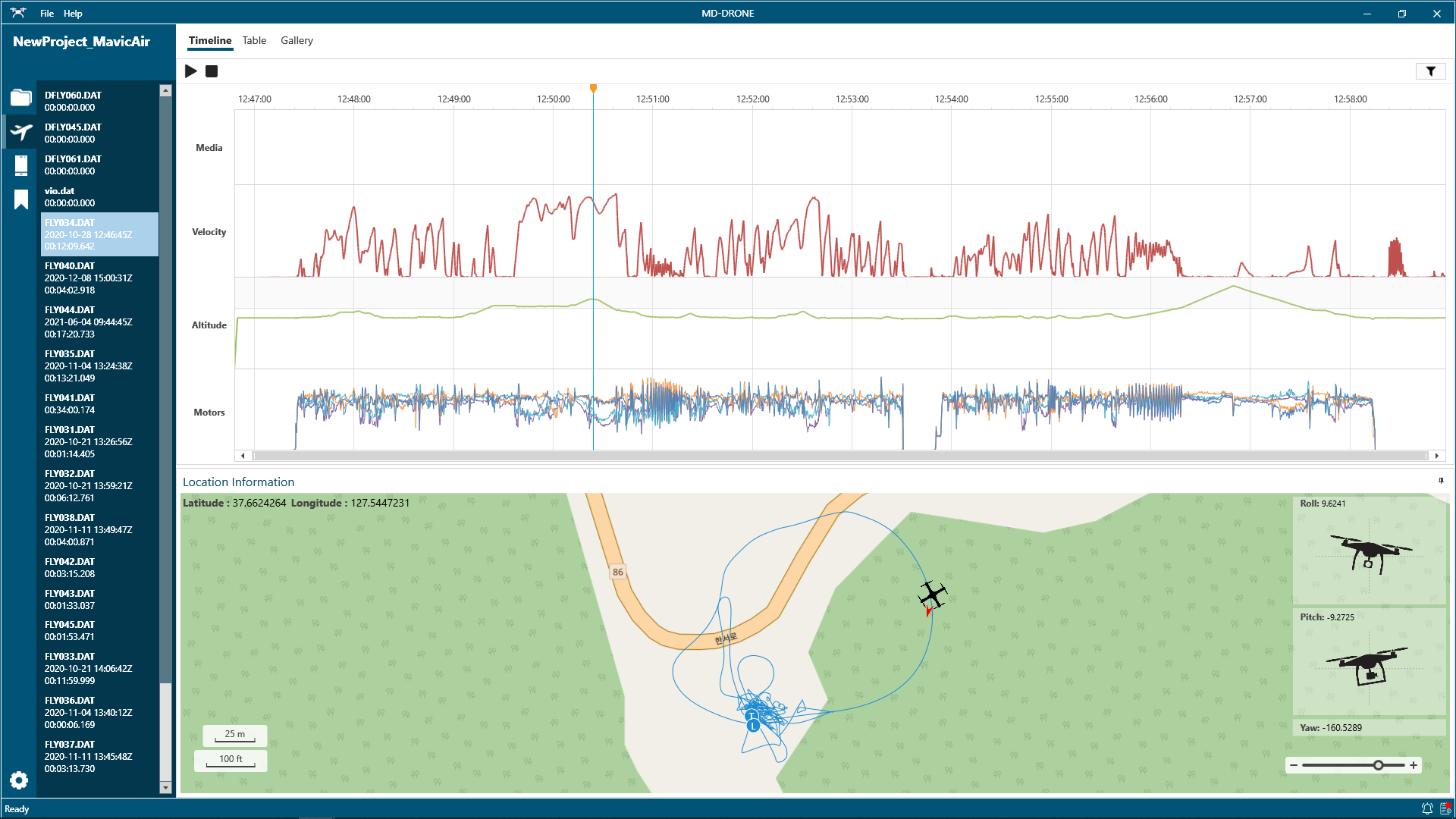Play the timeline playback
Viewport: 1456px width, 819px height.
[191, 71]
